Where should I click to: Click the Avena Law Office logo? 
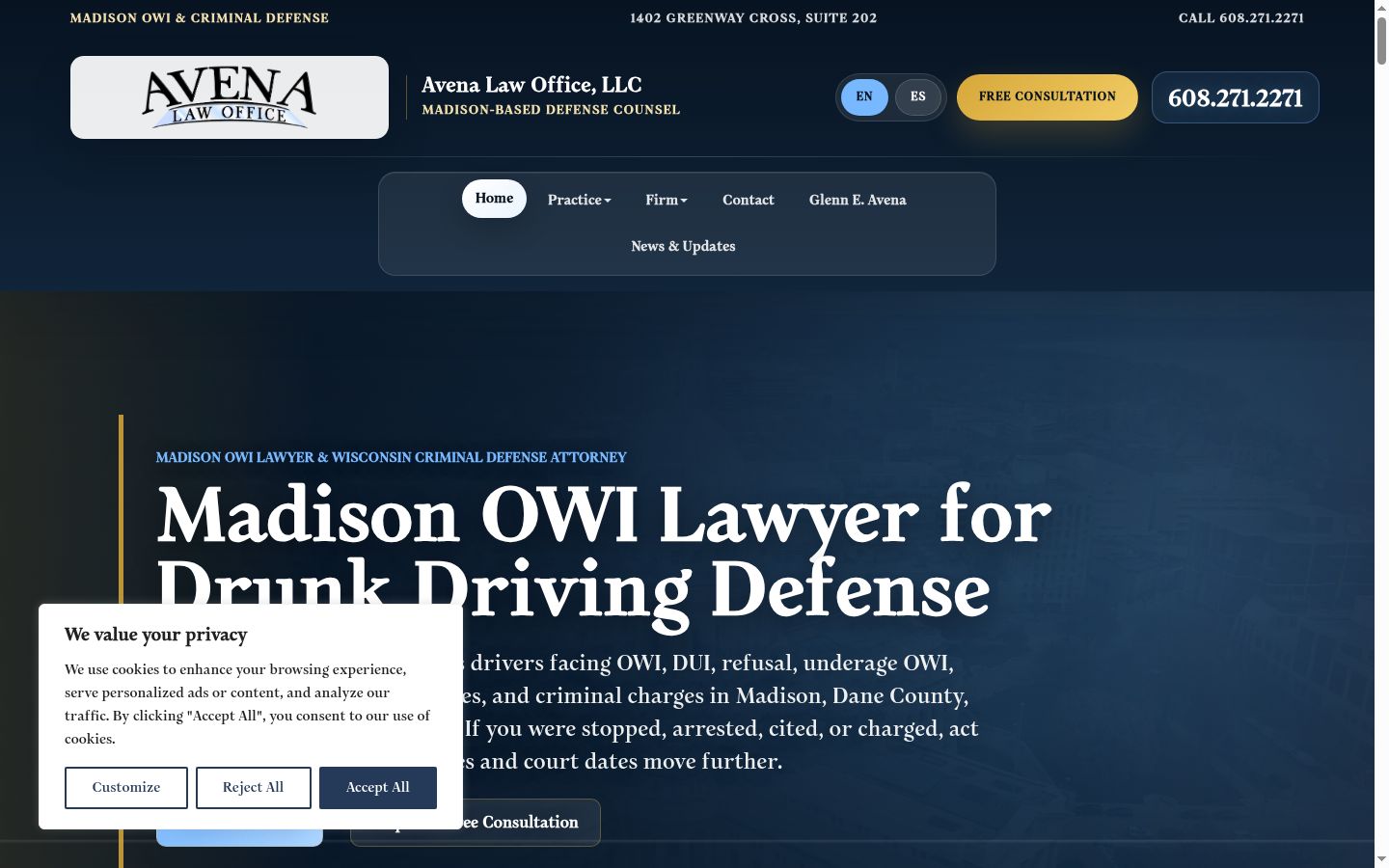pos(230,97)
